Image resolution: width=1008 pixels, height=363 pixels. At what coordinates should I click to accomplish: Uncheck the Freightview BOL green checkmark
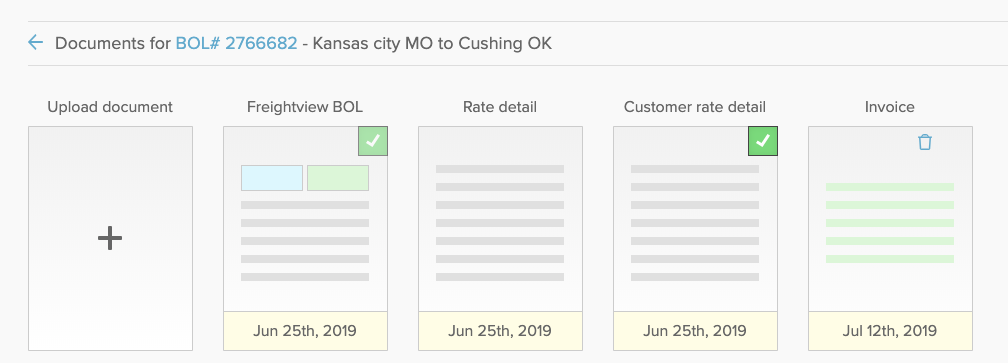coord(373,141)
